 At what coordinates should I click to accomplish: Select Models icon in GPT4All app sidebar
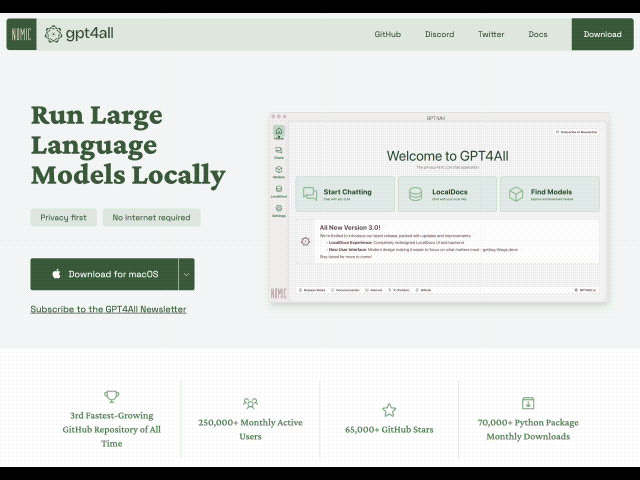pyautogui.click(x=279, y=172)
